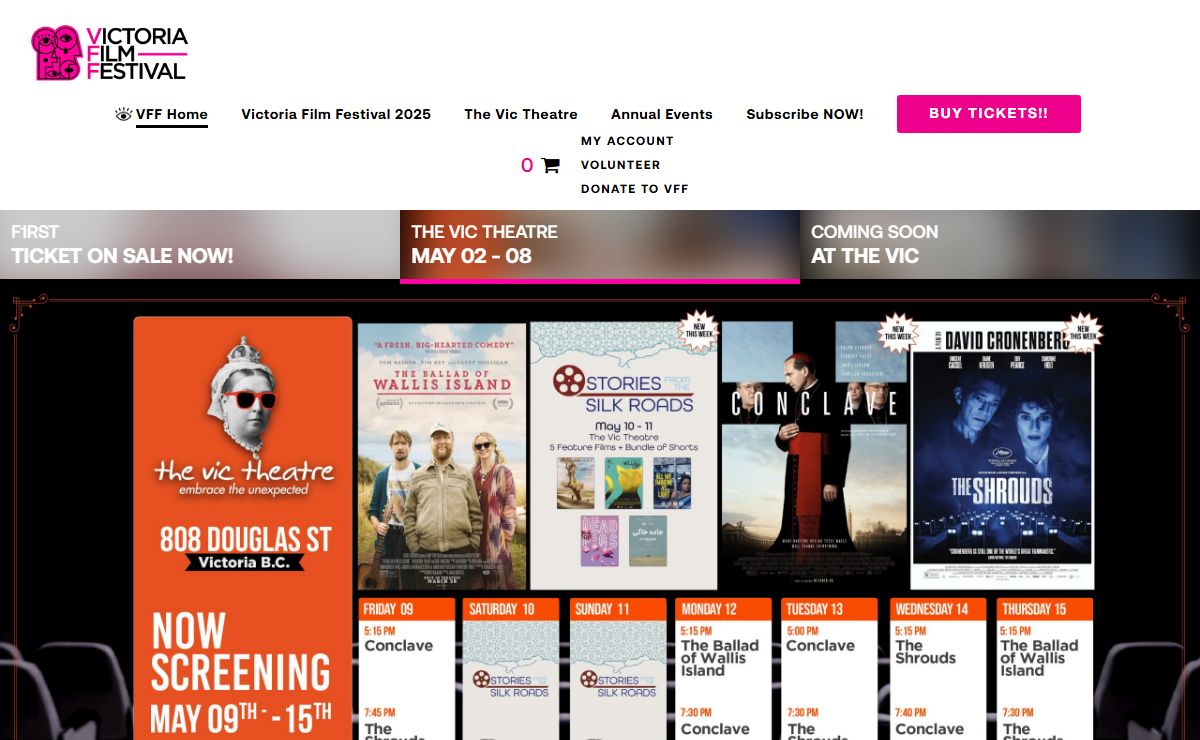Open the DONATE TO VFF link
The width and height of the screenshot is (1200, 740).
pos(635,189)
